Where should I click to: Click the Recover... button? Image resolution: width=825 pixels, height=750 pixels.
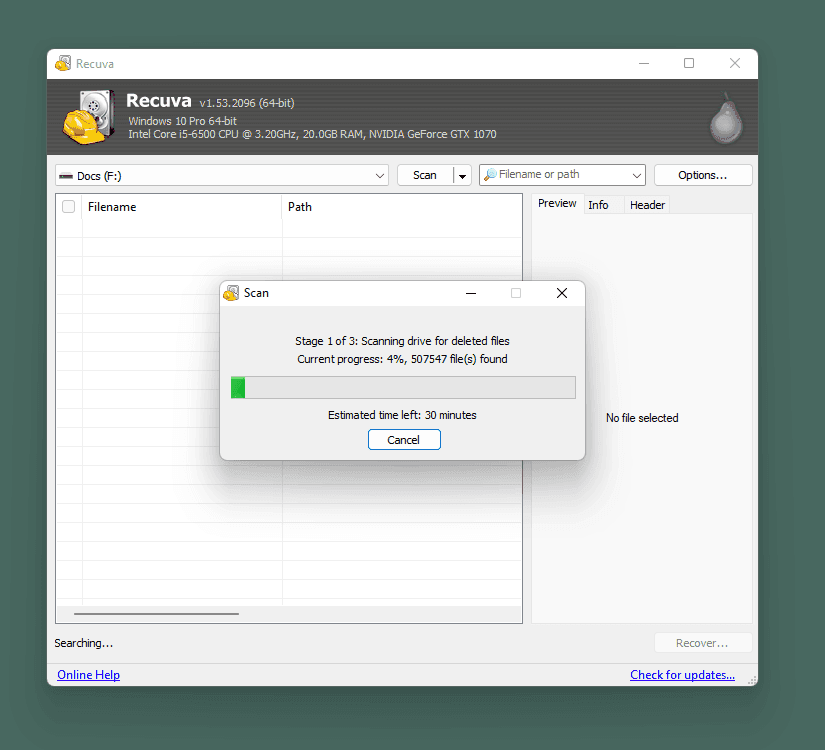[x=702, y=643]
